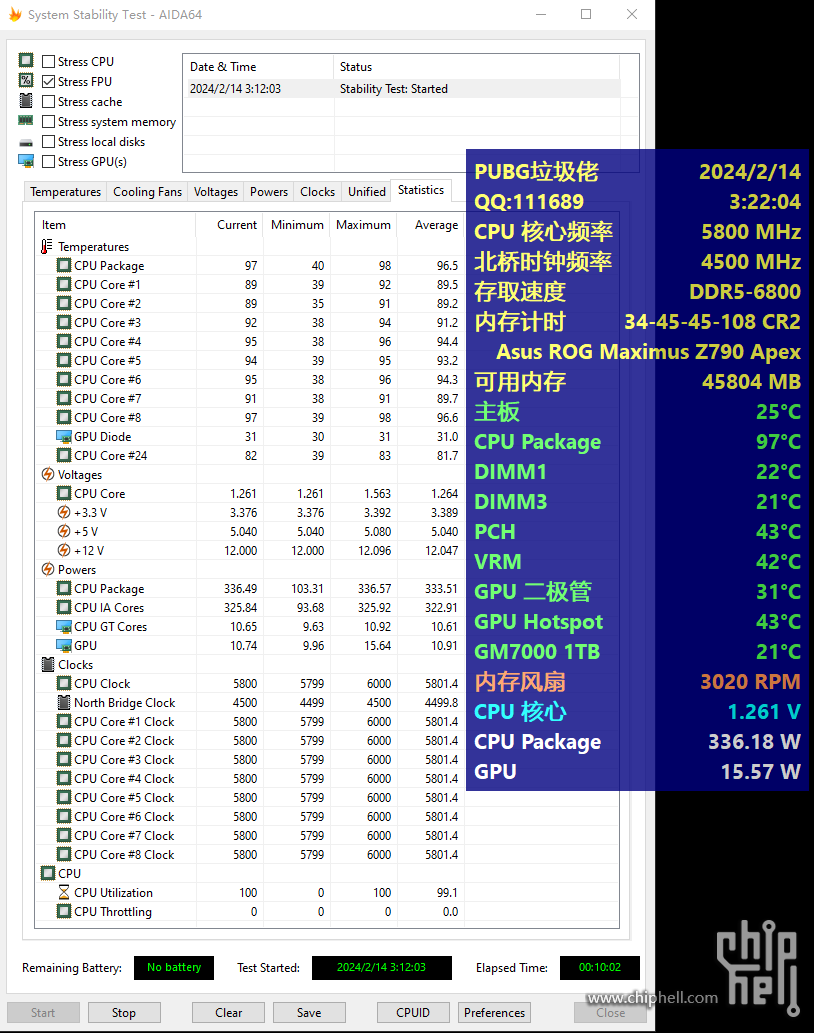814x1033 pixels.
Task: Click the Average column header
Action: point(431,225)
